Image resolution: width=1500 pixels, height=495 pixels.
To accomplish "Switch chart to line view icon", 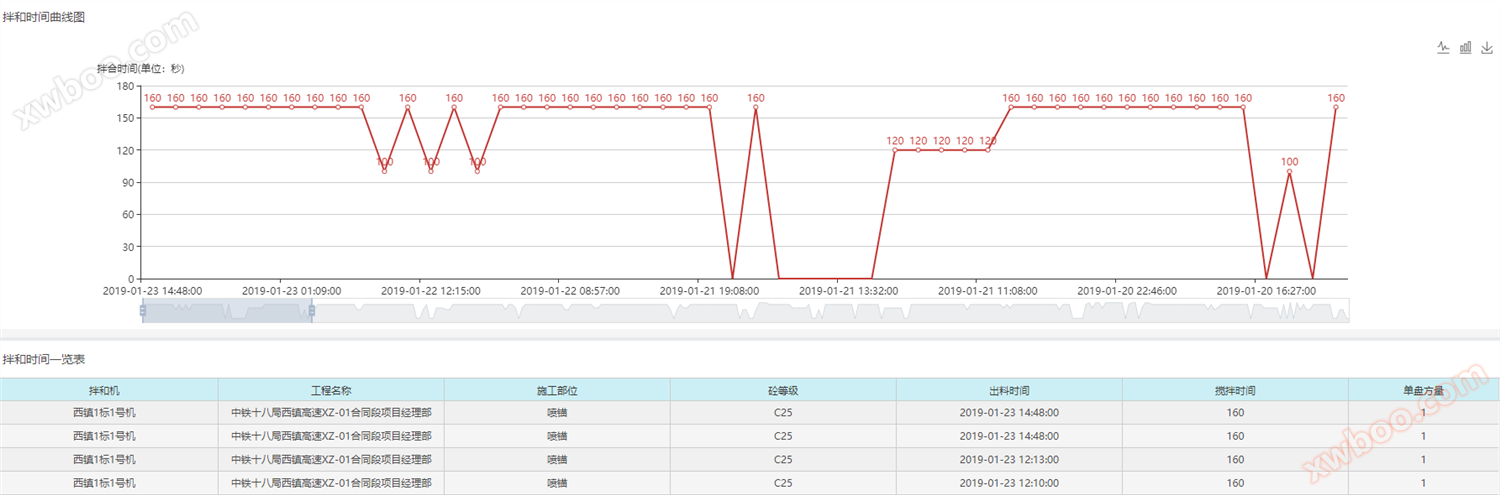I will [1443, 47].
